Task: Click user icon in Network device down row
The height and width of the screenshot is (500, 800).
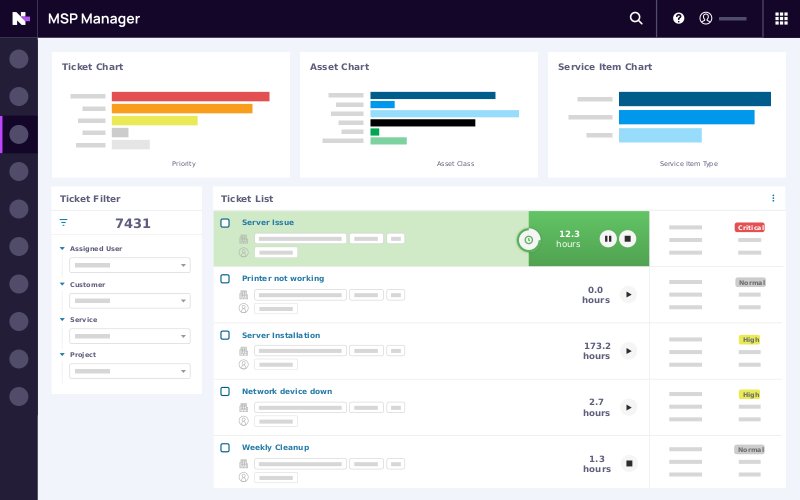Action: click(x=243, y=421)
